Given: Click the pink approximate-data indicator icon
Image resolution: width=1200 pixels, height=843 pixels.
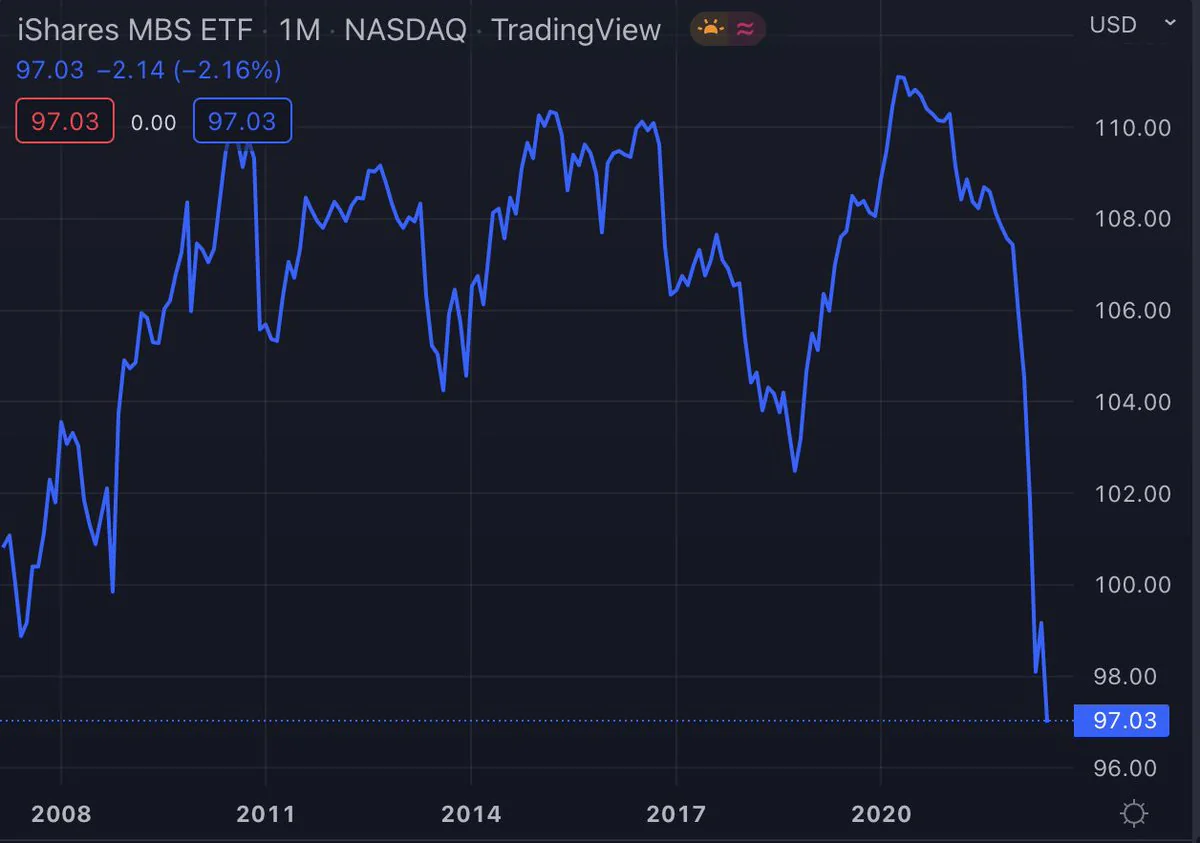Looking at the screenshot, I should coord(745,29).
